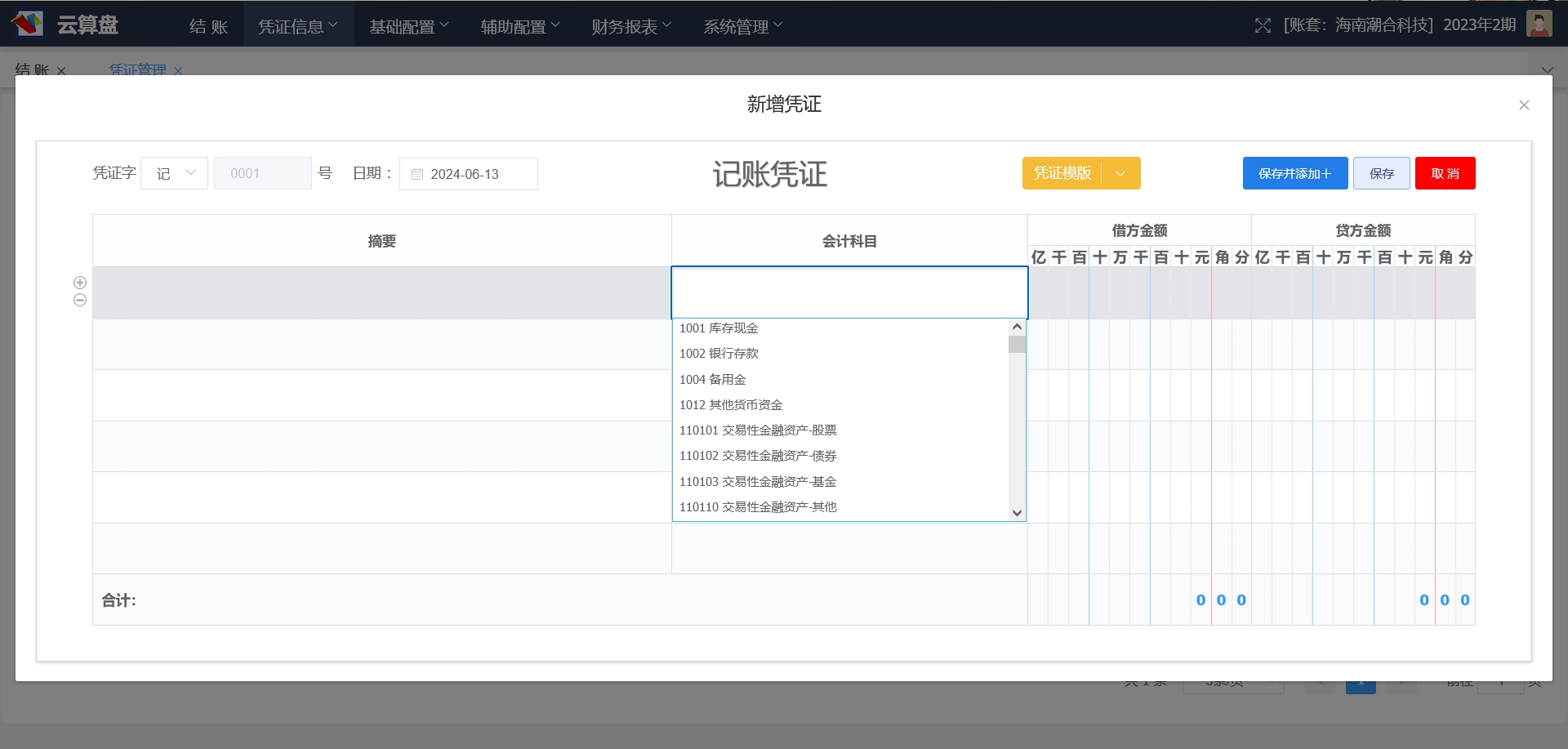Click the fullscreen toggle icon

click(1263, 26)
